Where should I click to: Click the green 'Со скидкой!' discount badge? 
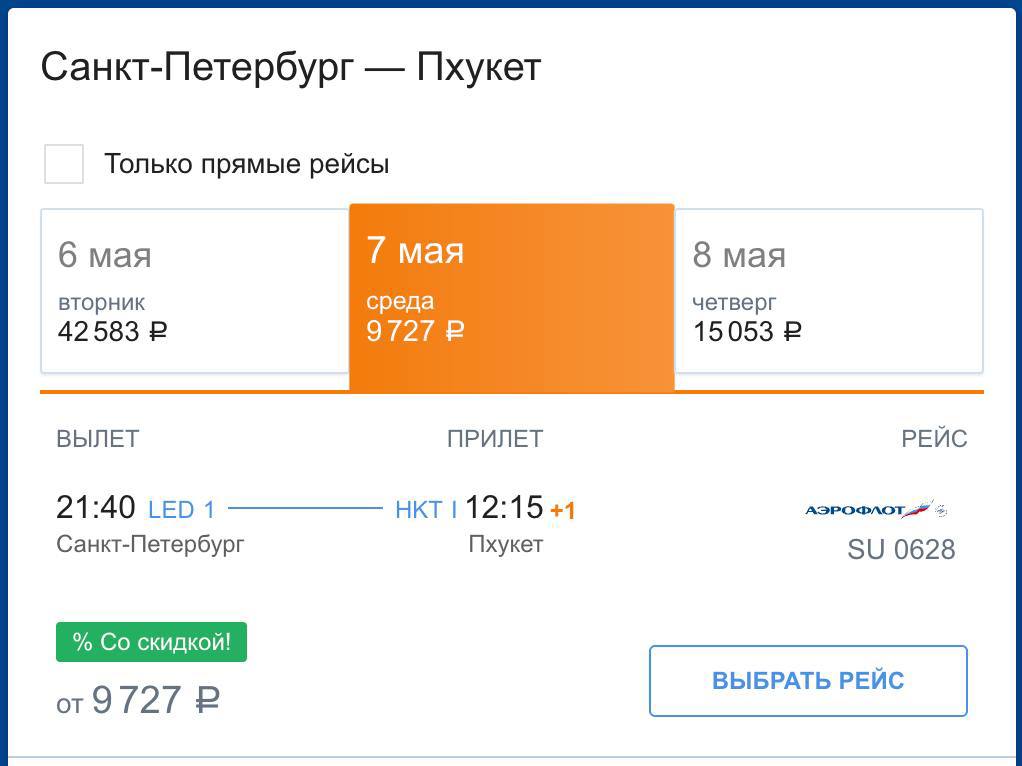click(x=151, y=642)
